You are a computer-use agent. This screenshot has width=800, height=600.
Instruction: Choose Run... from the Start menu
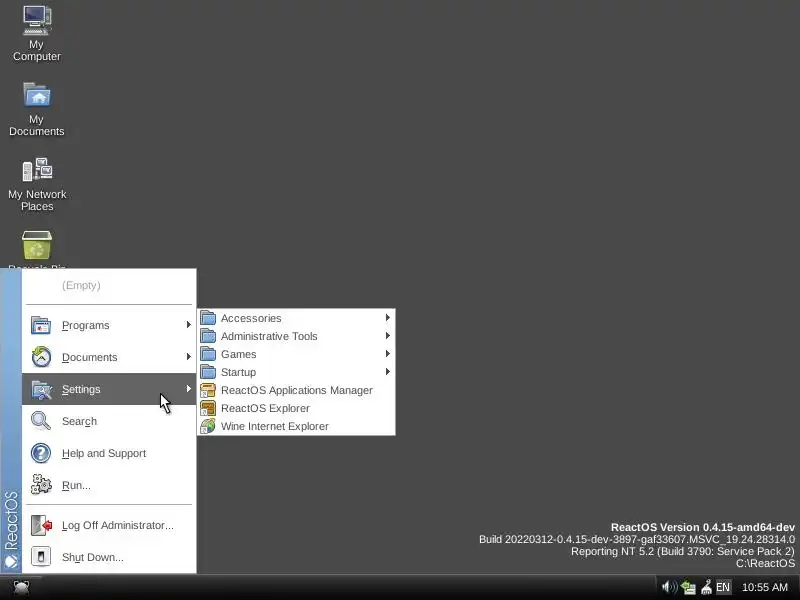(109, 485)
